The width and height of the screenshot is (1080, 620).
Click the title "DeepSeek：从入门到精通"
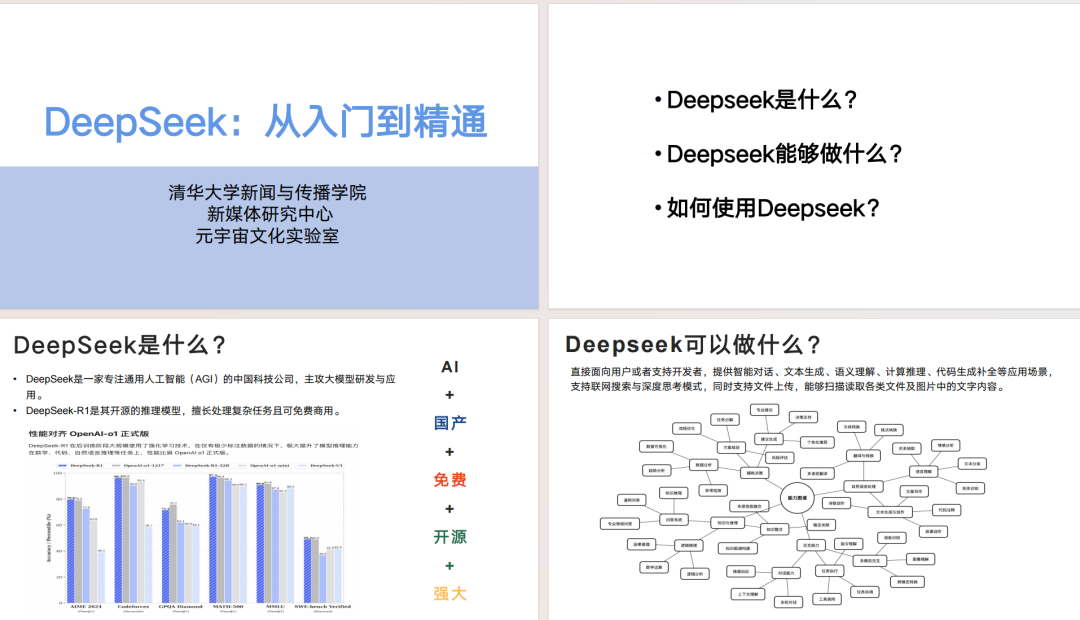(x=265, y=120)
